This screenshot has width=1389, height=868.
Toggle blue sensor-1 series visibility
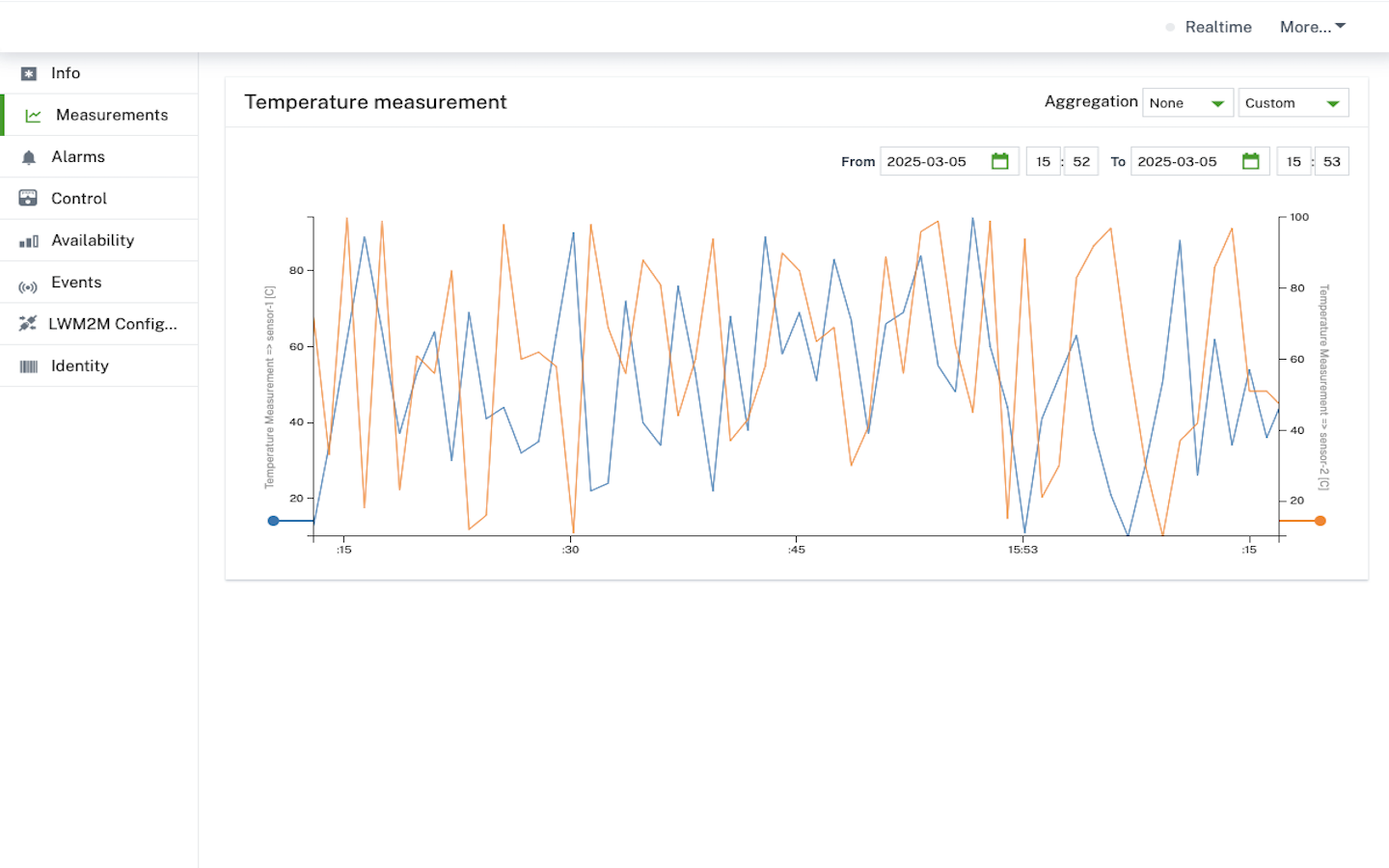pos(274,521)
